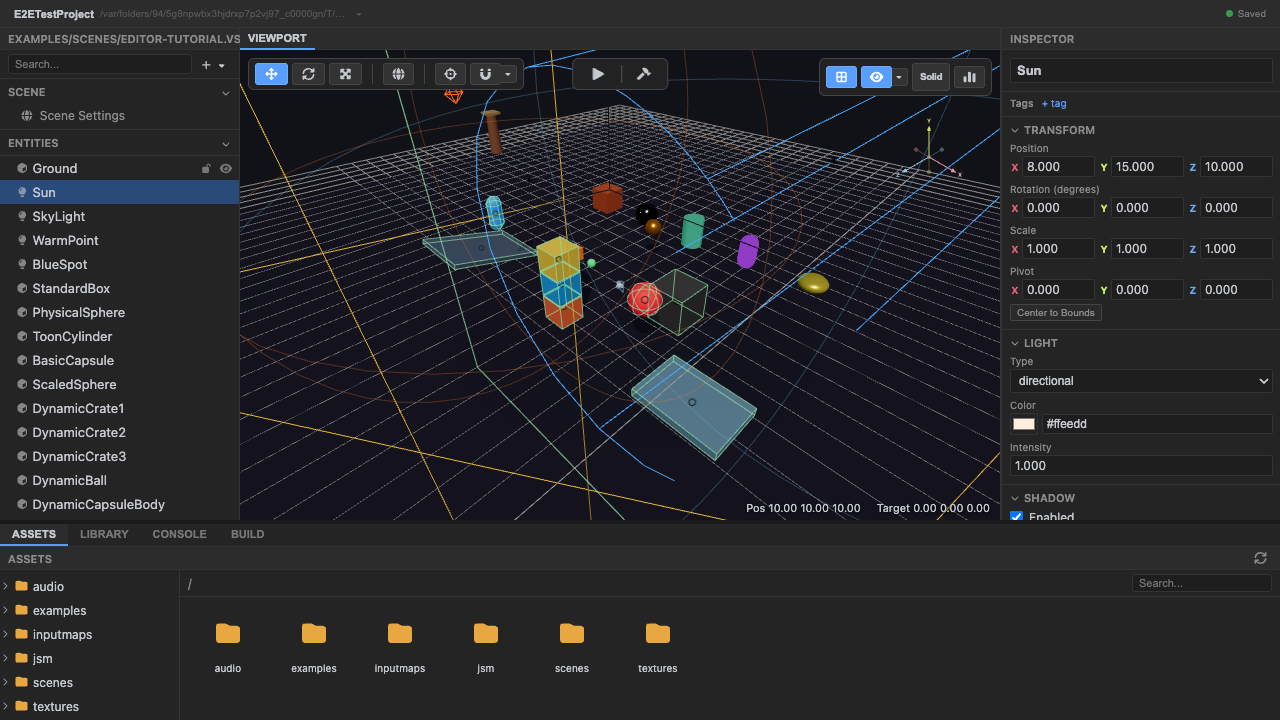Toggle Ground entity visibility eye

click(226, 168)
